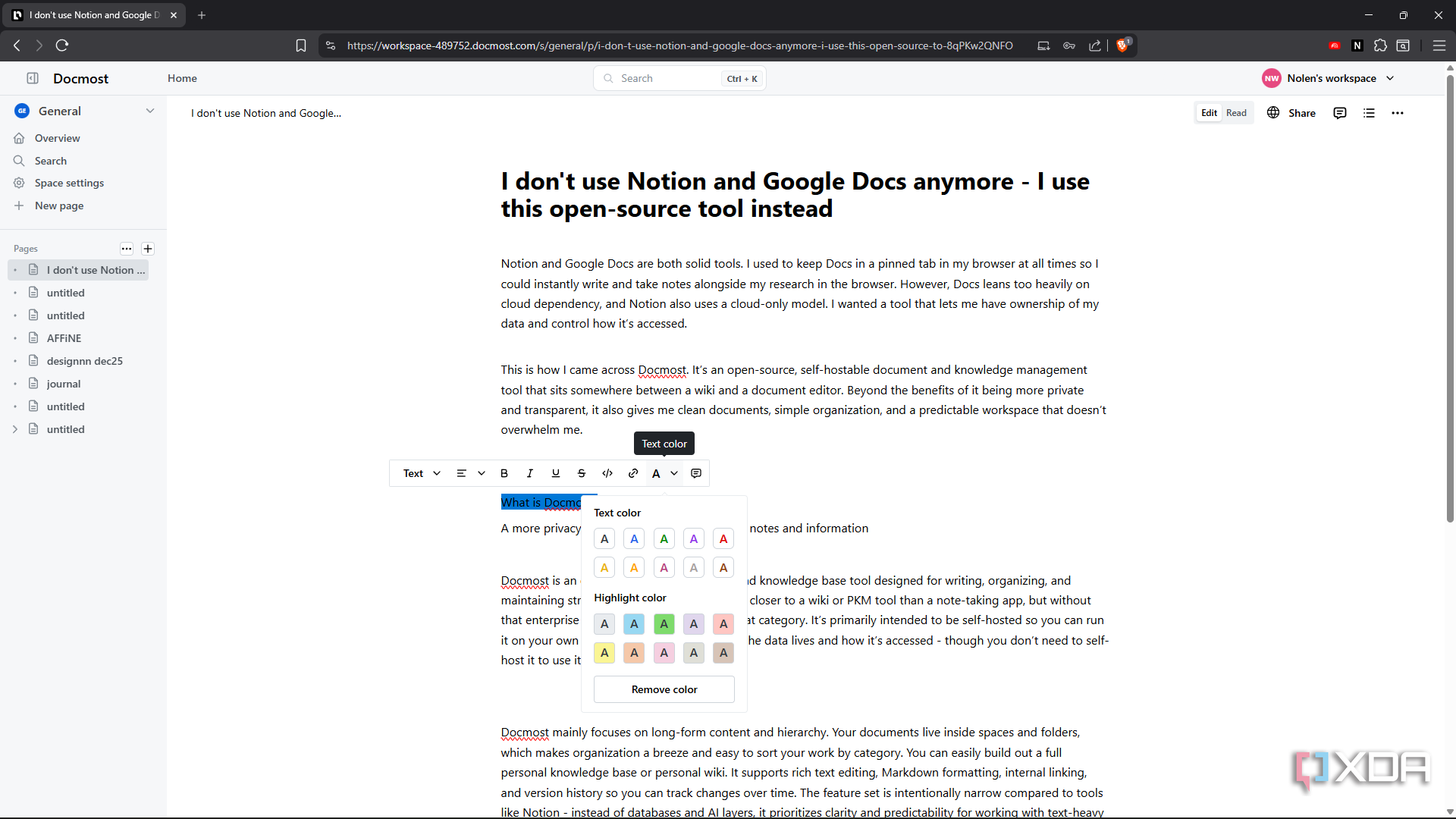Viewport: 1456px width, 819px height.
Task: Reload the browser page
Action: (62, 45)
